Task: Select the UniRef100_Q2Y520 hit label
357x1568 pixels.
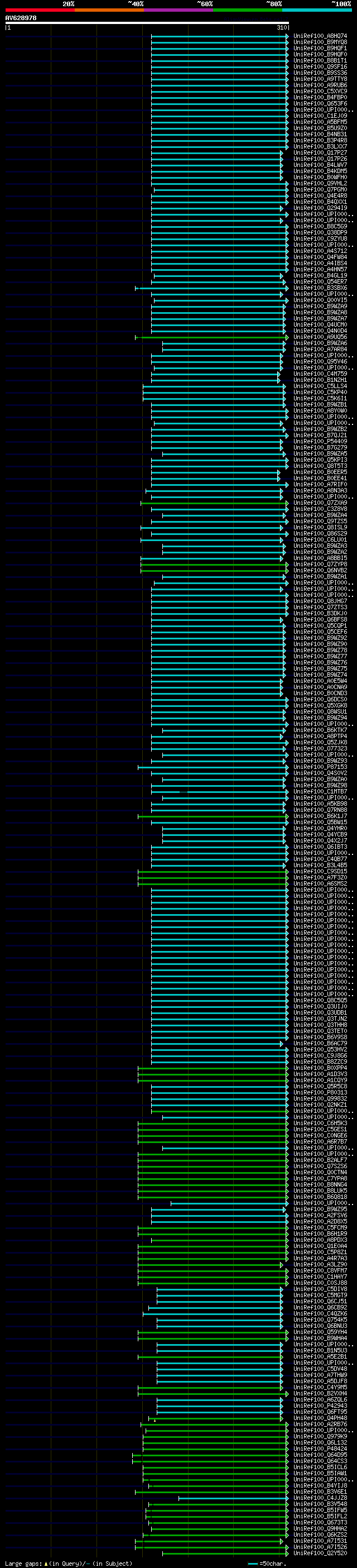Action: pos(321,1553)
